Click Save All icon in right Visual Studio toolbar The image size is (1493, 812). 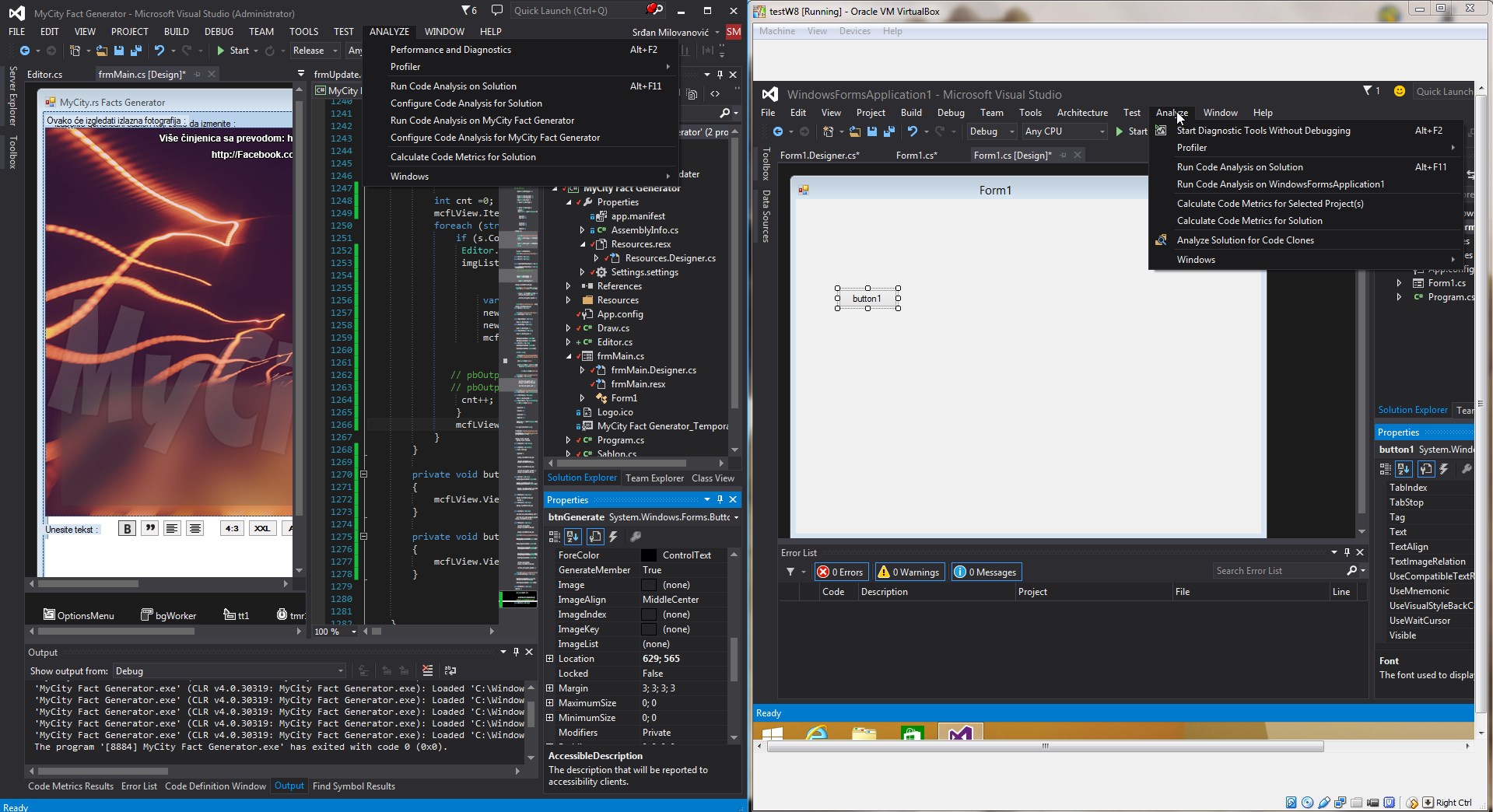[x=888, y=131]
